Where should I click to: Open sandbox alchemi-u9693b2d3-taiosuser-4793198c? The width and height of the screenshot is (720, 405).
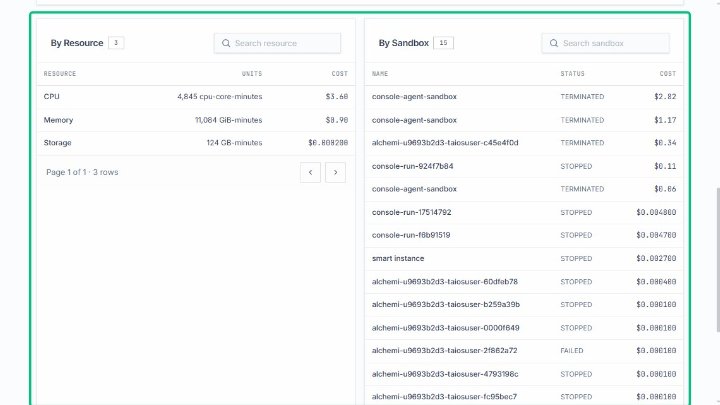point(445,374)
